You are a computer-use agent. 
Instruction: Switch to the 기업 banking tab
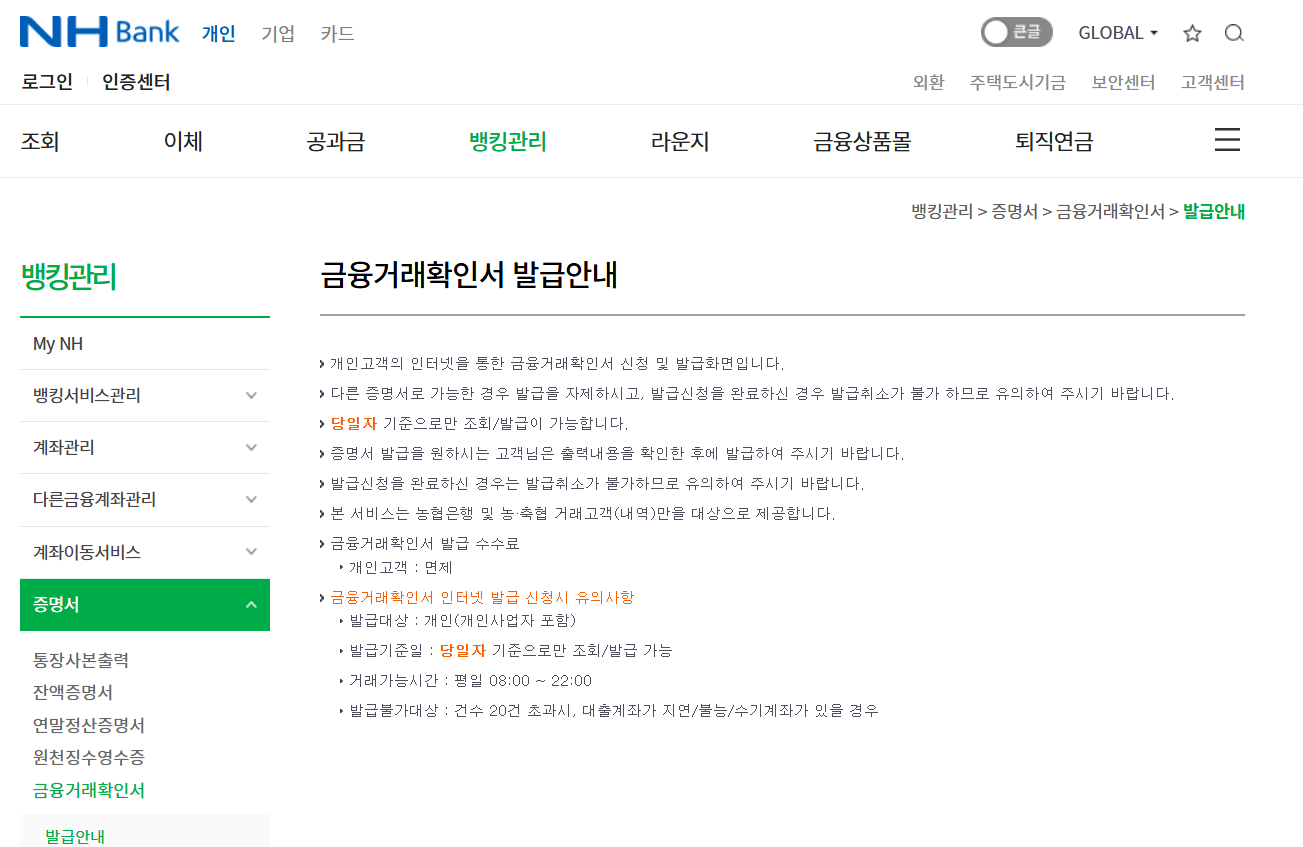(x=278, y=33)
